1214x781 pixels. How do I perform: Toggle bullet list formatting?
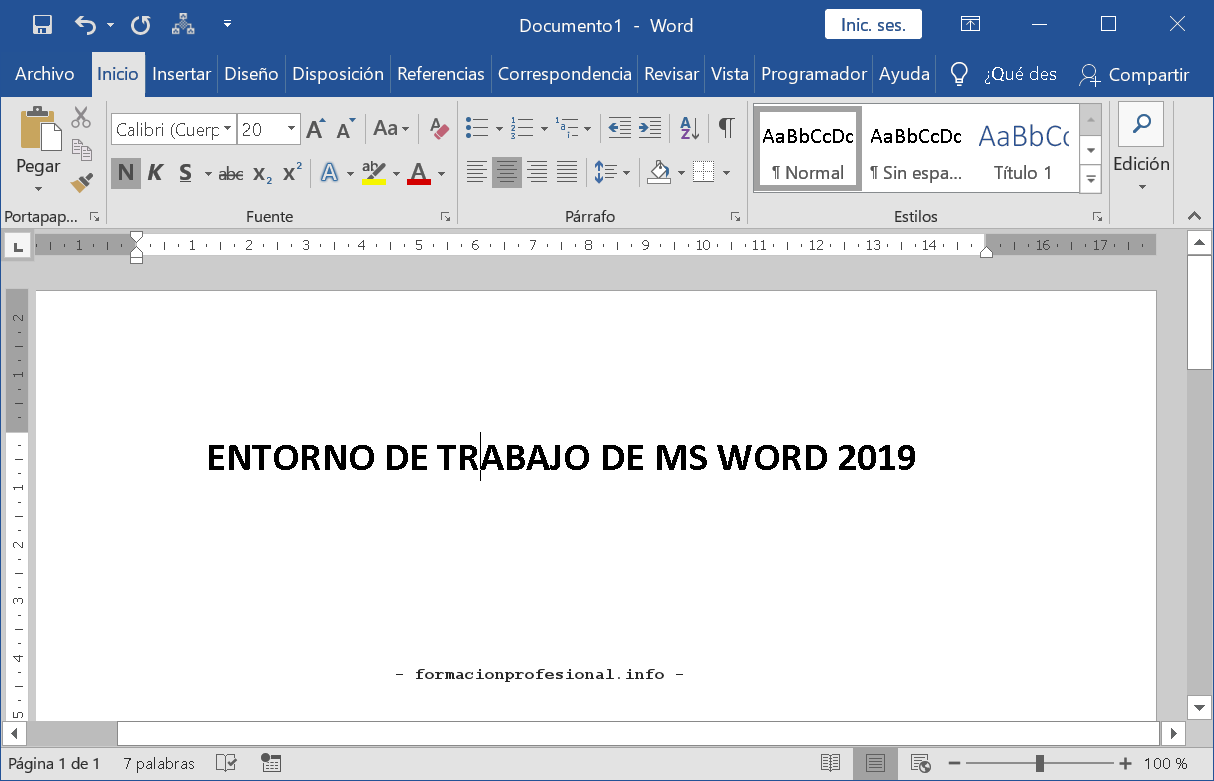(477, 128)
